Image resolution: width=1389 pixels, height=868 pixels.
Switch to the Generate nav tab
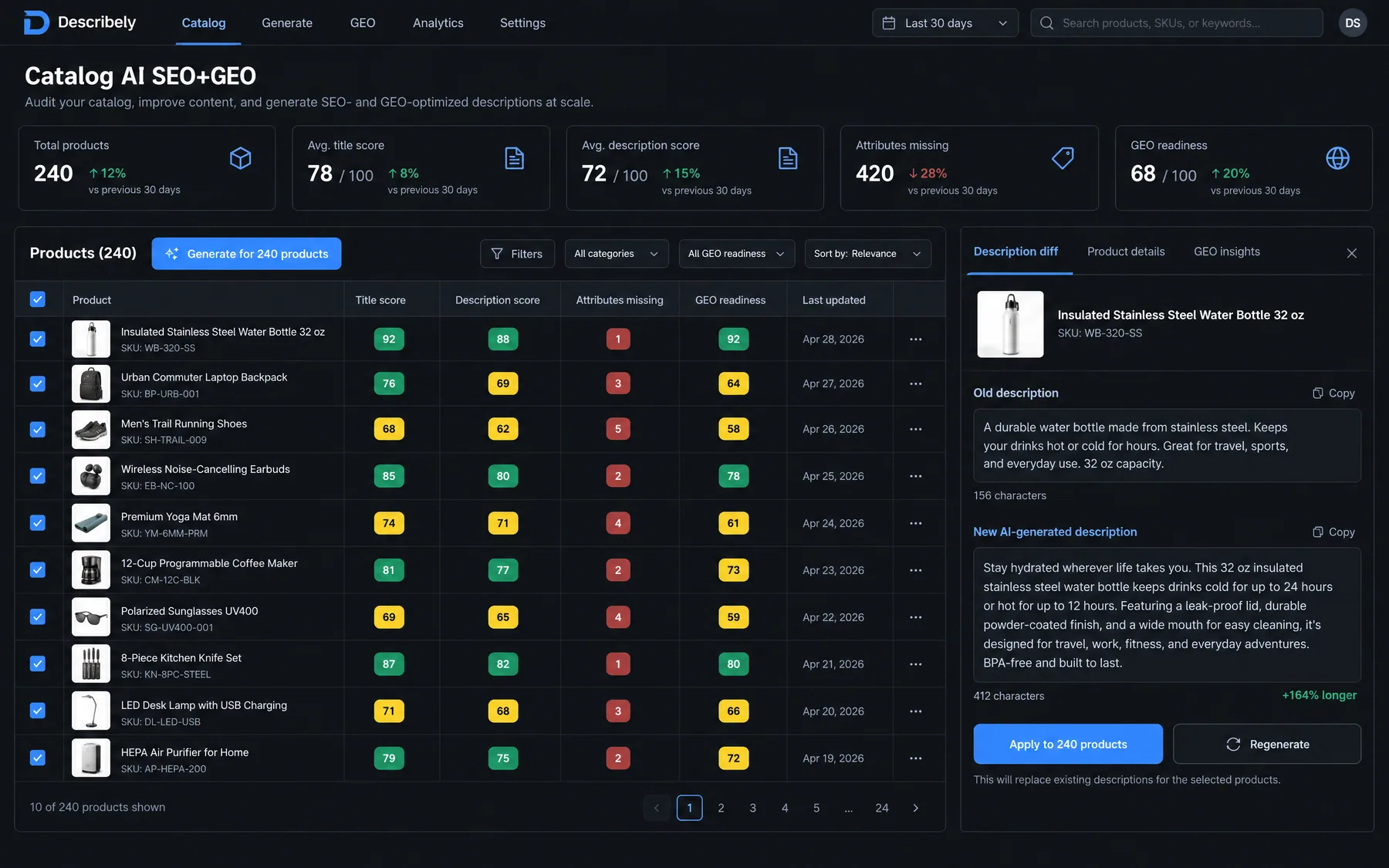287,23
